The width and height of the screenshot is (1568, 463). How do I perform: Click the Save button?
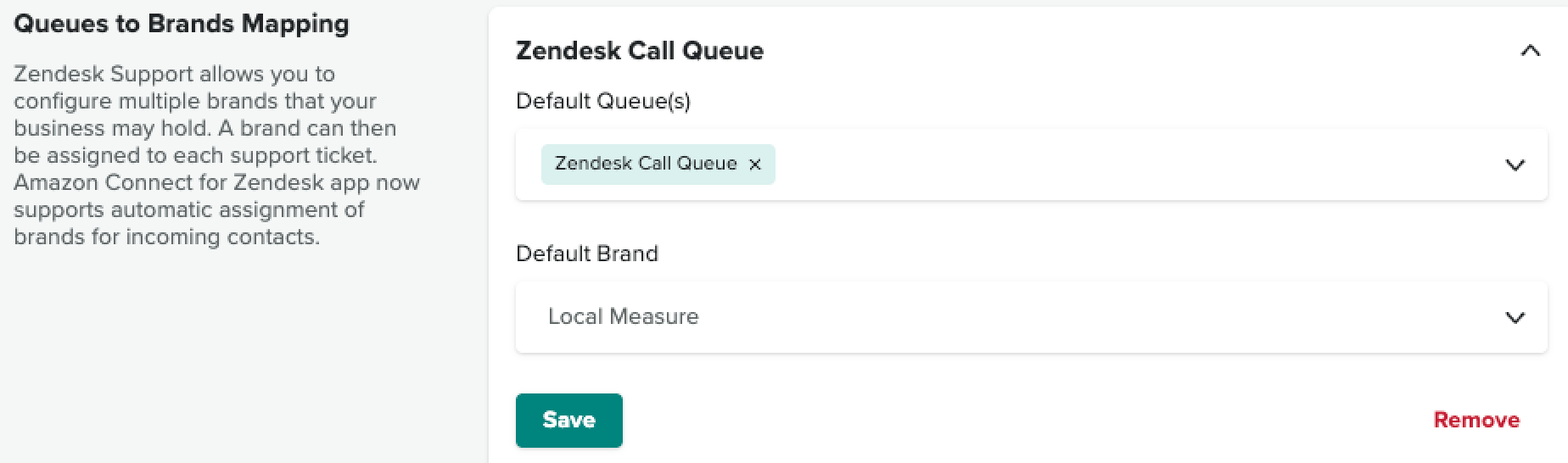point(568,420)
